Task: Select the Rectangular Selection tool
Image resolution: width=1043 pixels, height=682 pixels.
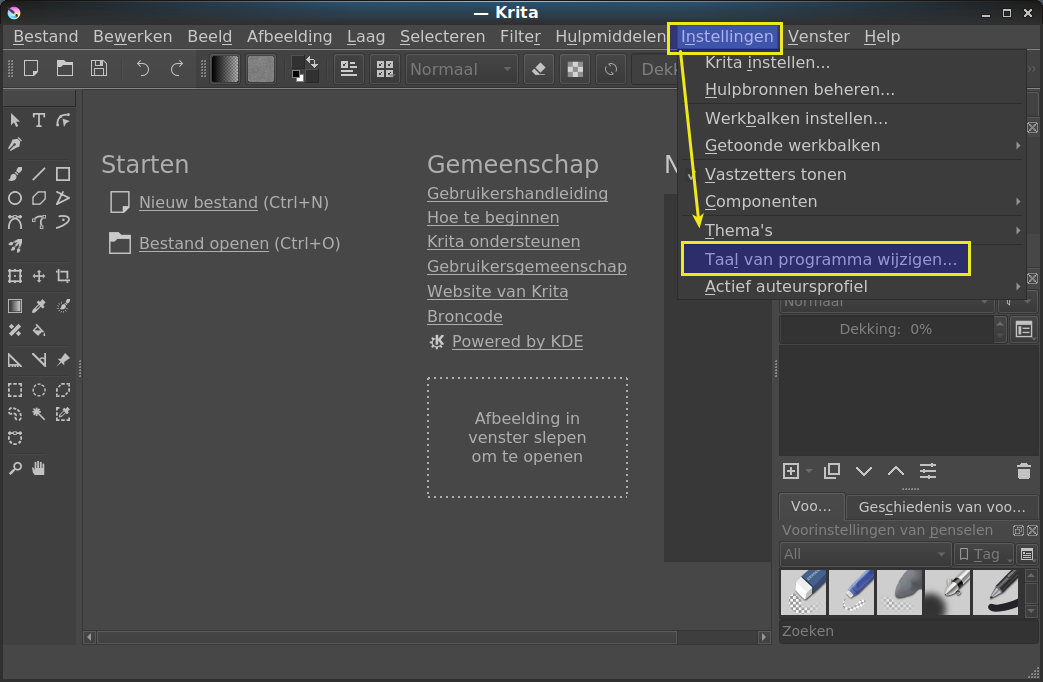Action: [x=15, y=390]
